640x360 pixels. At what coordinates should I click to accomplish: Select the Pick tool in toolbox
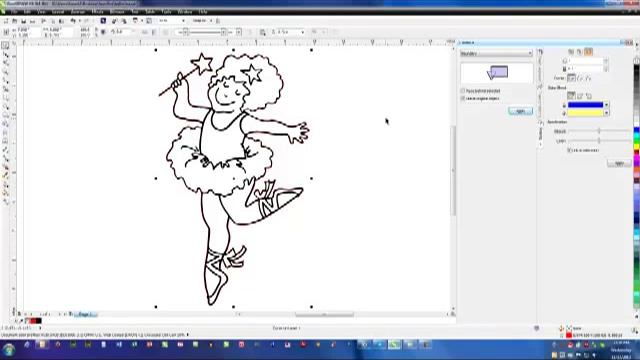[5, 46]
